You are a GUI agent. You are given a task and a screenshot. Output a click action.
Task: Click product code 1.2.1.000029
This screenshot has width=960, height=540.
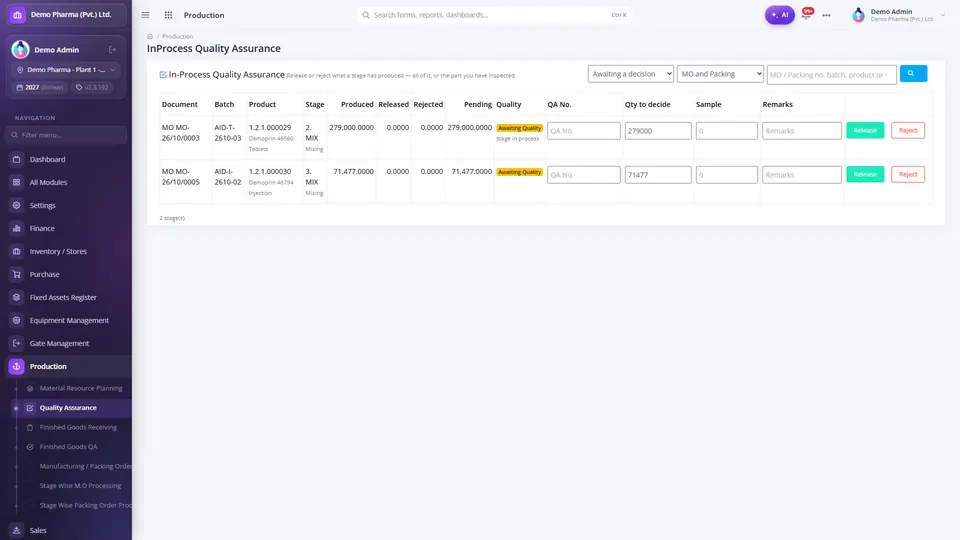[x=270, y=127]
